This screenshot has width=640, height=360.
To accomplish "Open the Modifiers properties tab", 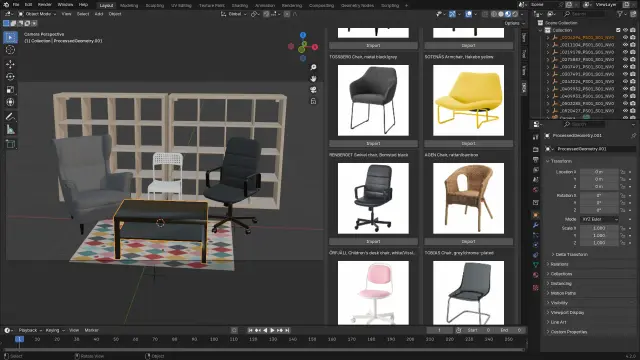I will coord(536,225).
